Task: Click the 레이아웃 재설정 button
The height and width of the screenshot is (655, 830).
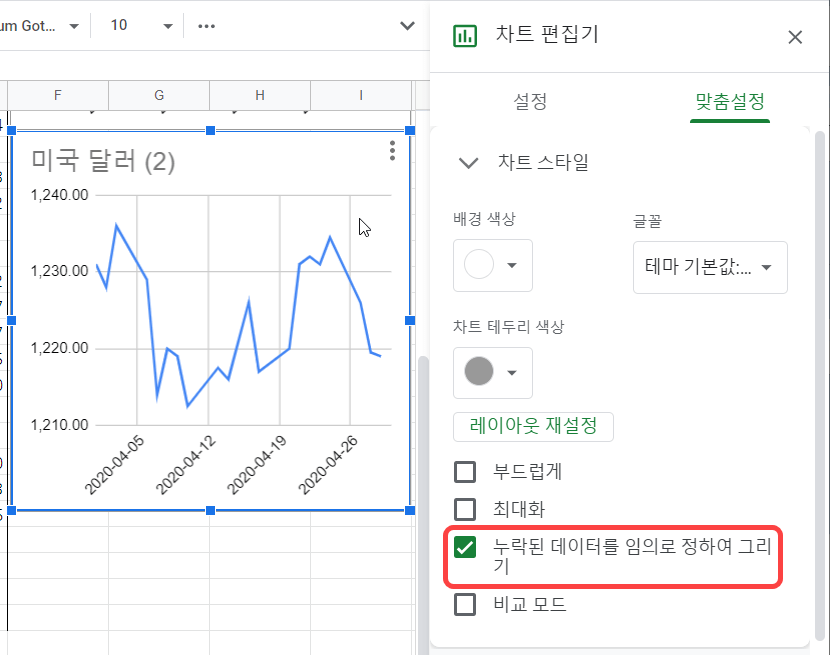Action: click(533, 426)
